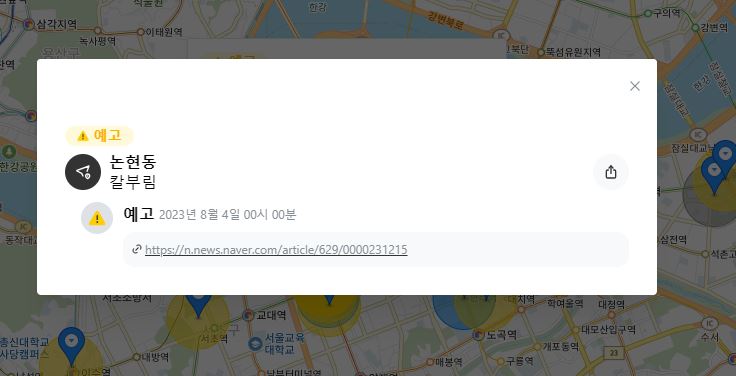Click the dark knife location icon

[x=83, y=172]
